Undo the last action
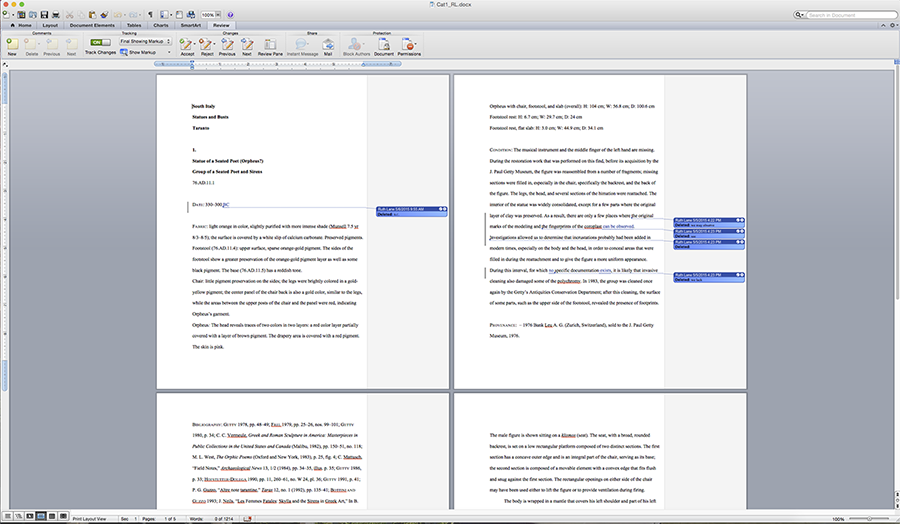This screenshot has height=524, width=900. point(118,14)
